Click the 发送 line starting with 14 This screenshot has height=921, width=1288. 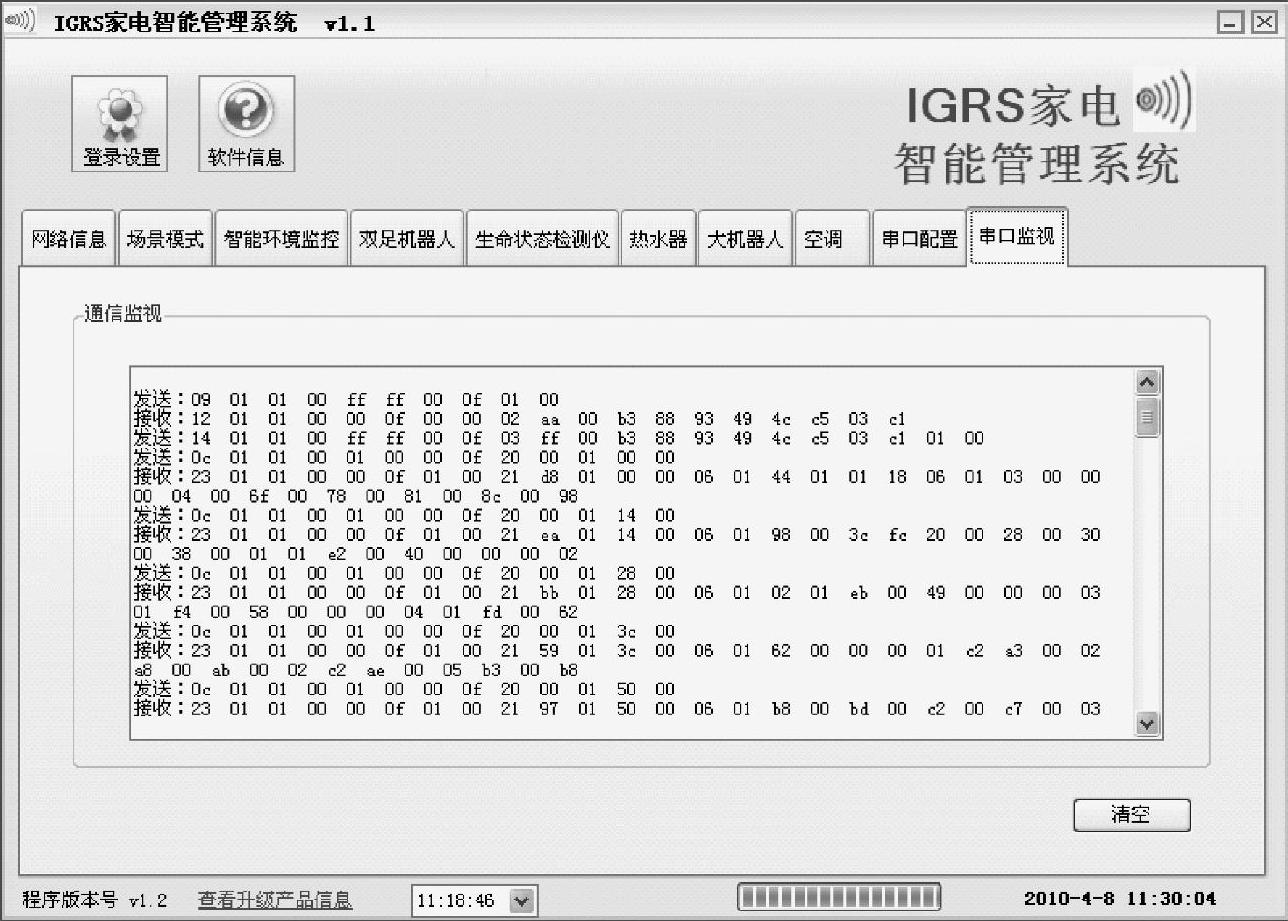pos(559,438)
